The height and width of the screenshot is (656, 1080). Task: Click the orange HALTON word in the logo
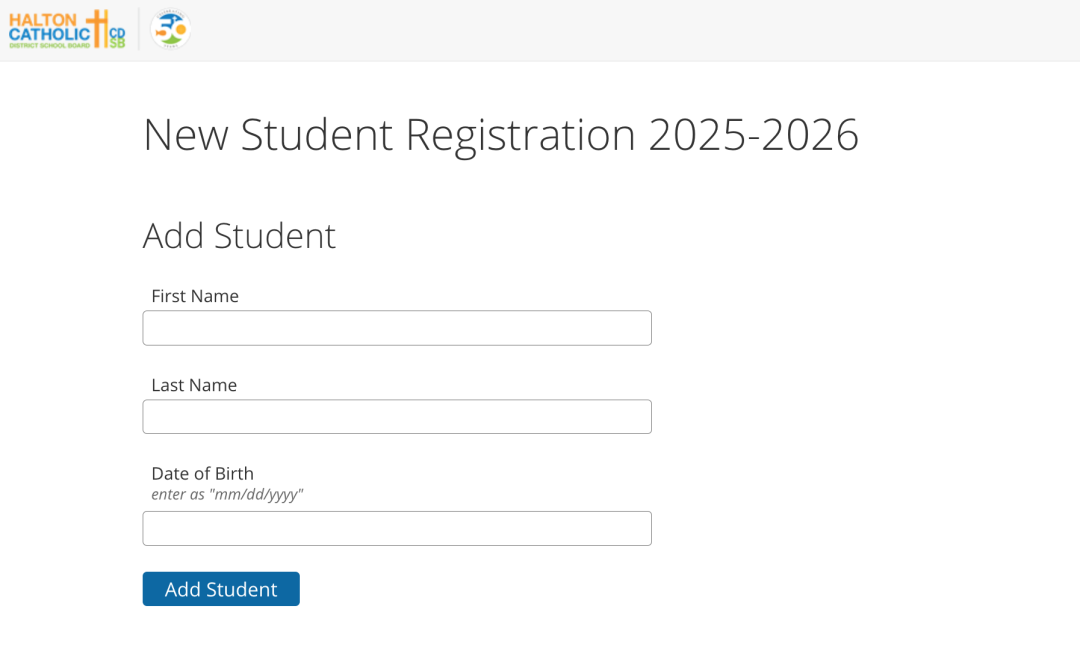click(x=43, y=20)
